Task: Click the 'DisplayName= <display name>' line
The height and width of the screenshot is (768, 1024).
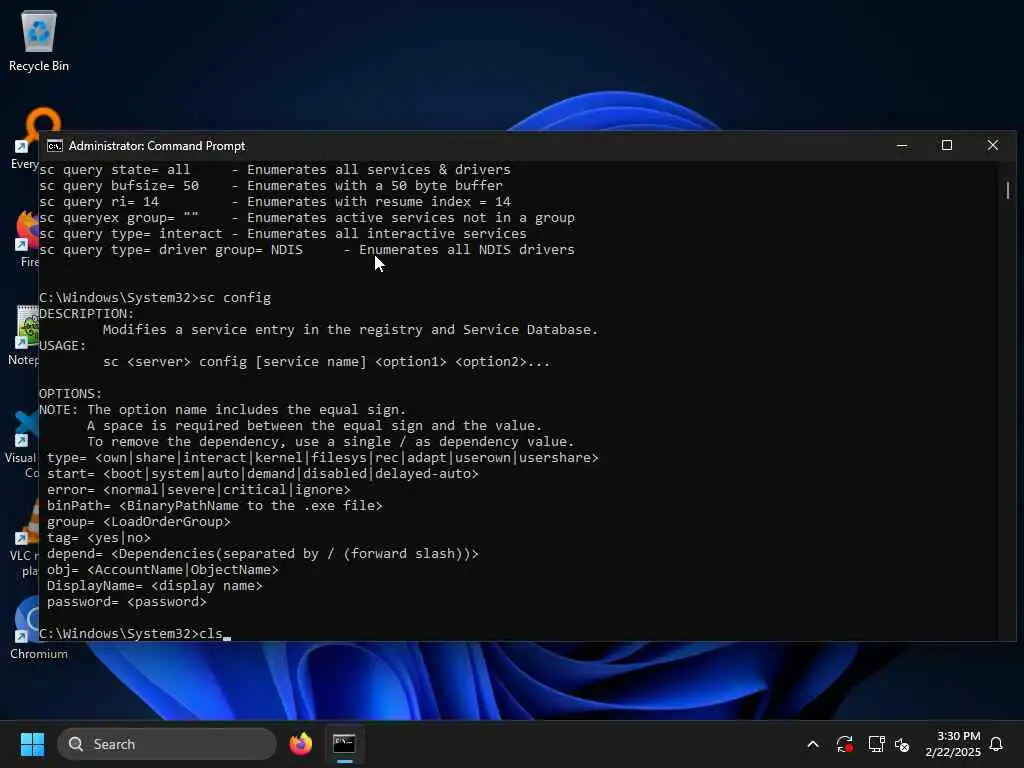Action: [155, 586]
